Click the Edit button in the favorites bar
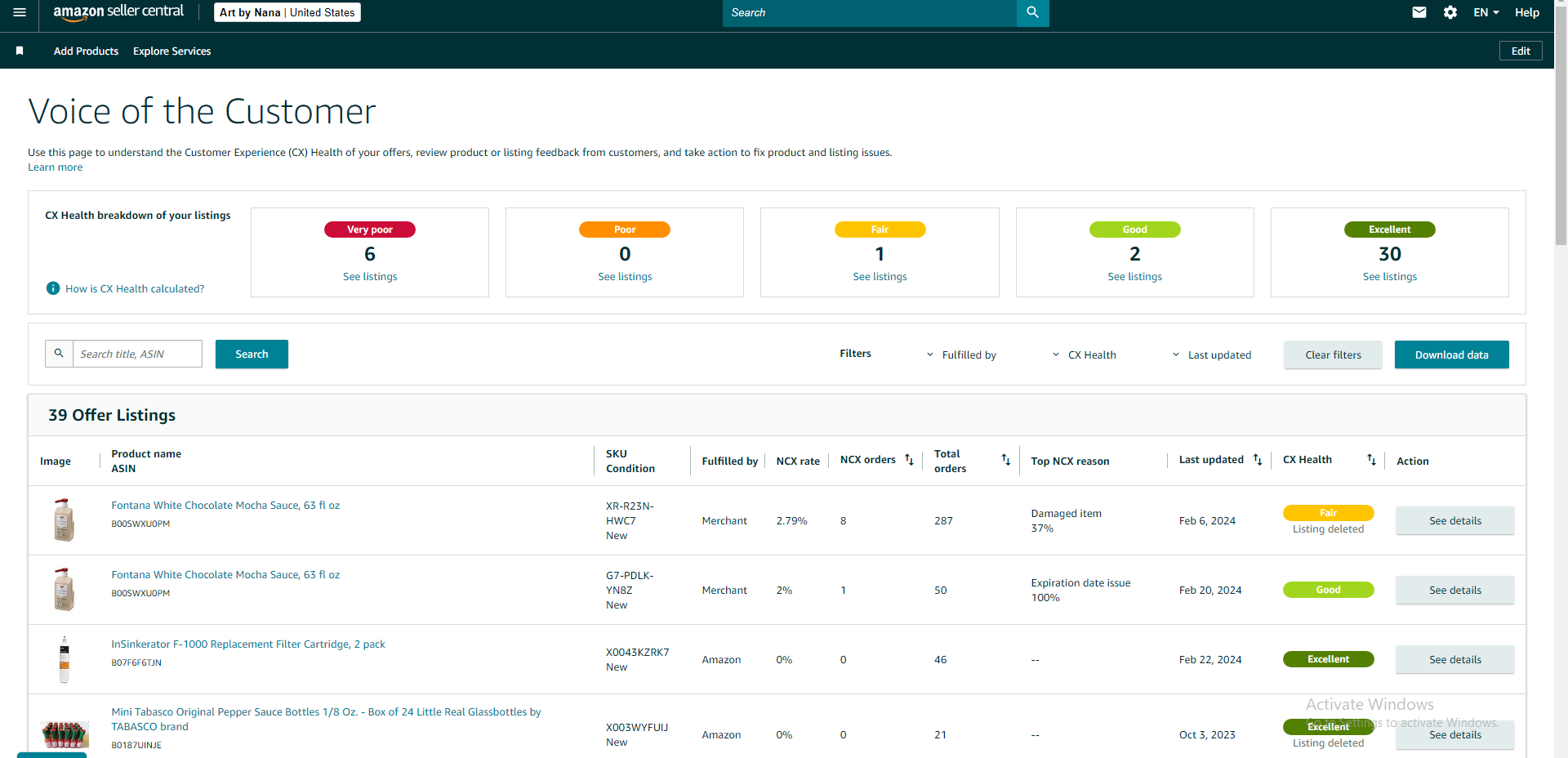 pyautogui.click(x=1521, y=51)
